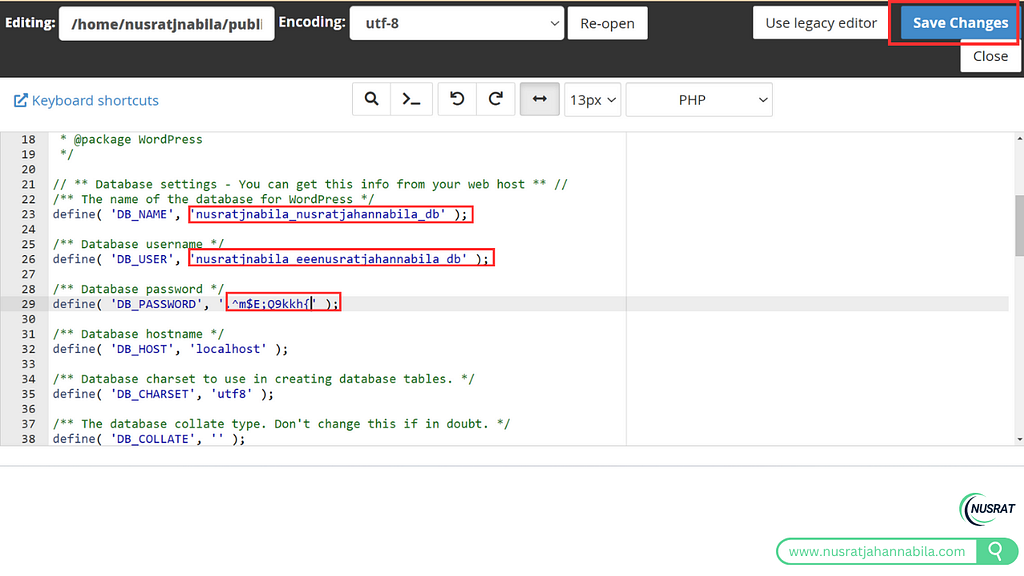1024x576 pixels.
Task: Click the 'Database password' comment line
Action: [x=138, y=289]
